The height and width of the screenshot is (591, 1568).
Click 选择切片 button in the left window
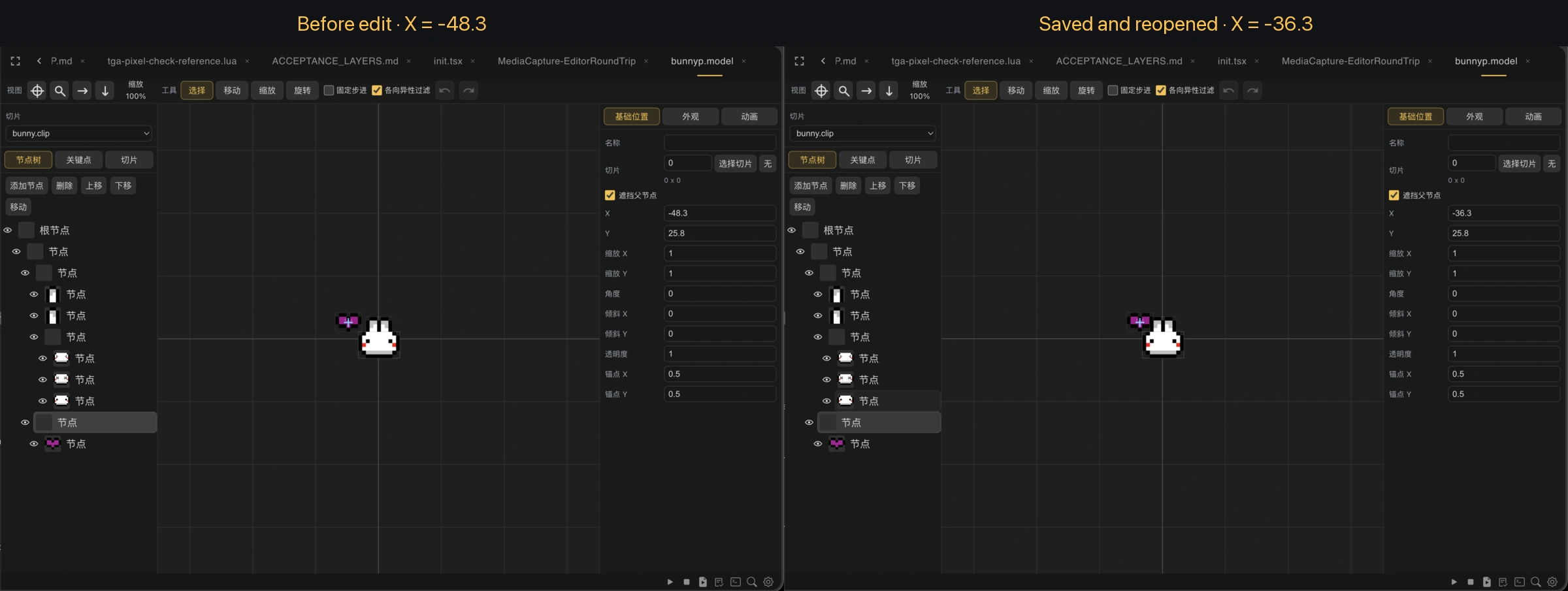point(735,163)
